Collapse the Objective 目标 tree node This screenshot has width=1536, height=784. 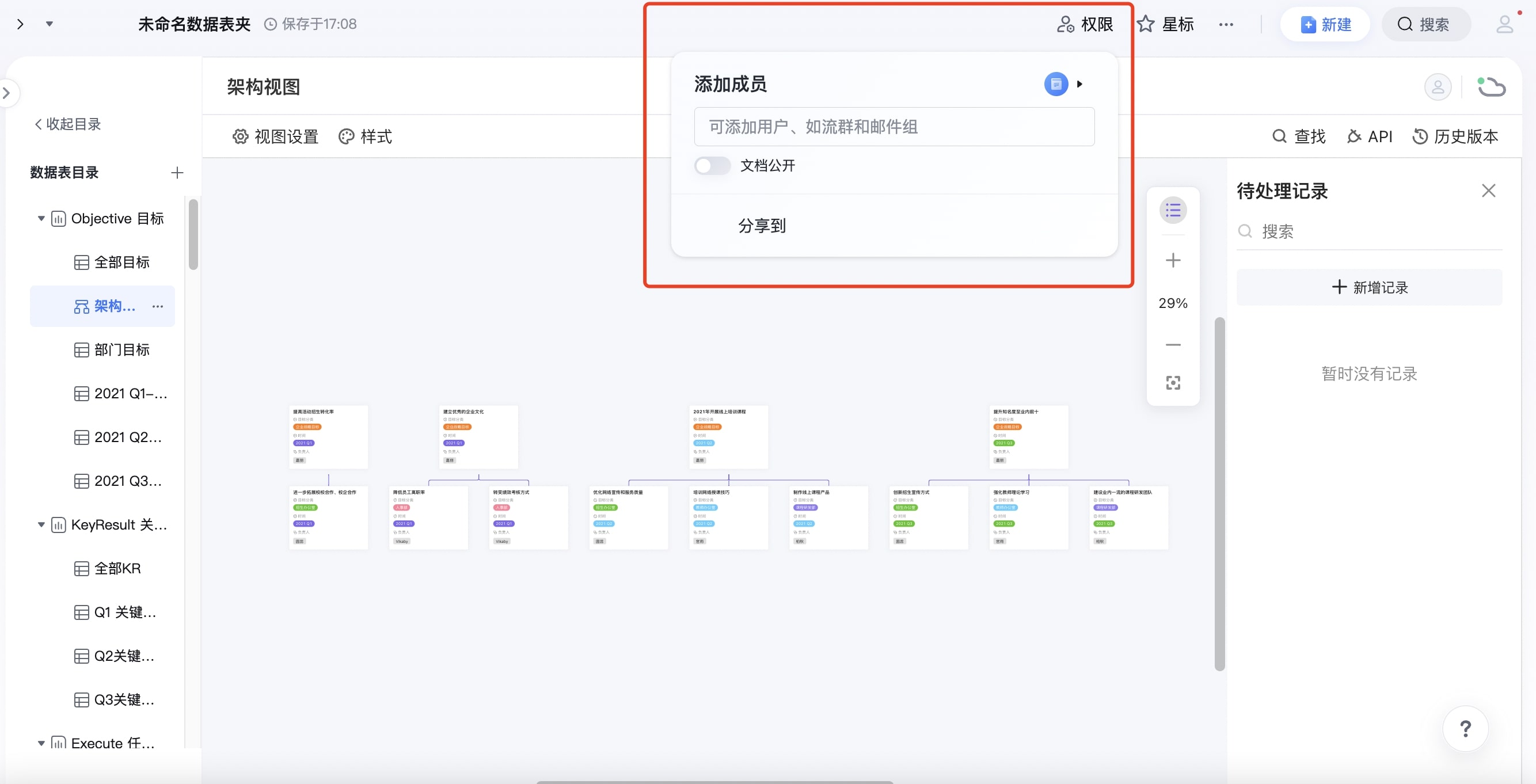(41, 219)
